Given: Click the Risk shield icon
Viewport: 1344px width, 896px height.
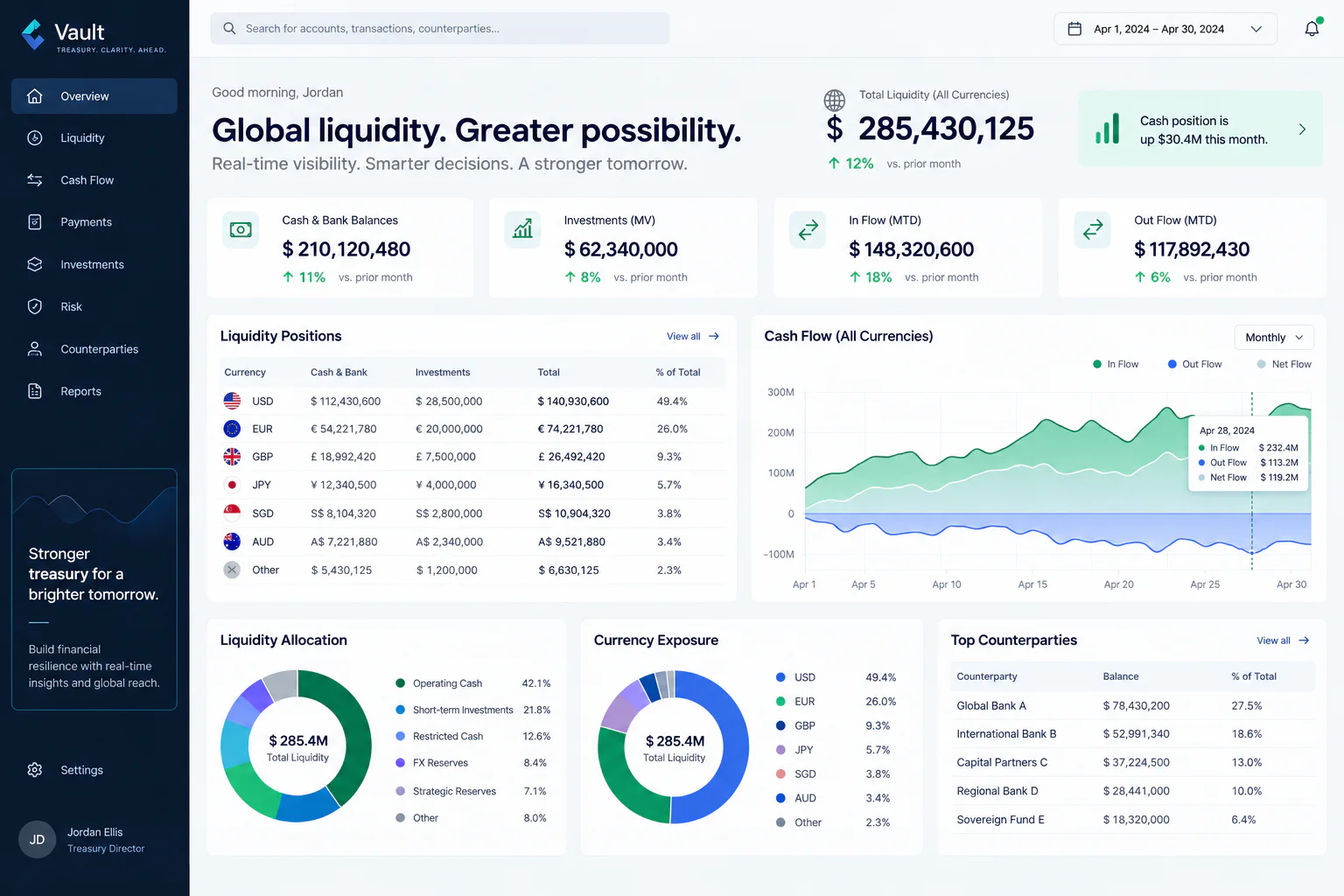Looking at the screenshot, I should [35, 306].
